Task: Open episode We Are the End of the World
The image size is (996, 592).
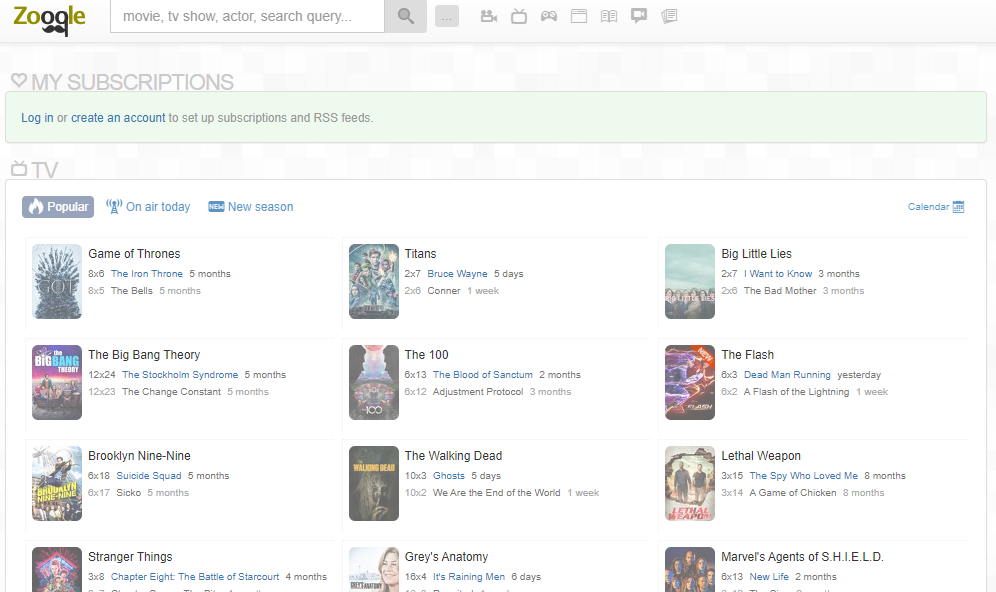Action: pos(497,492)
